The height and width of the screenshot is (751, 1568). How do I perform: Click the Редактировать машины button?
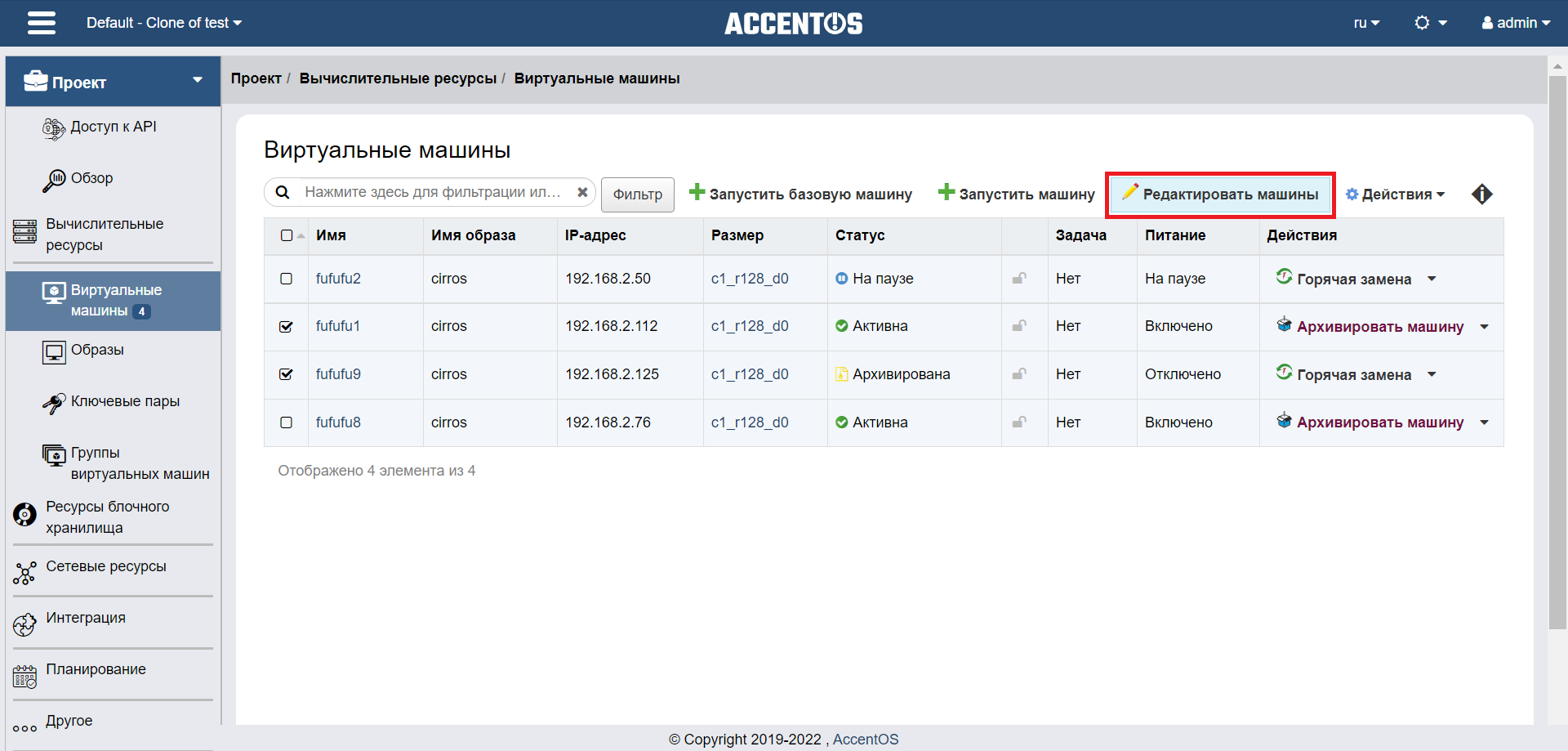coord(1220,194)
